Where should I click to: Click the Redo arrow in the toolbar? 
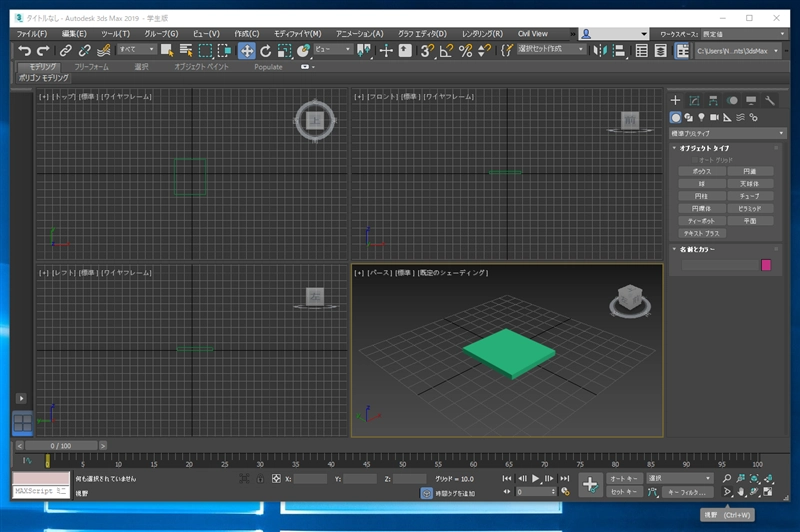tap(43, 50)
